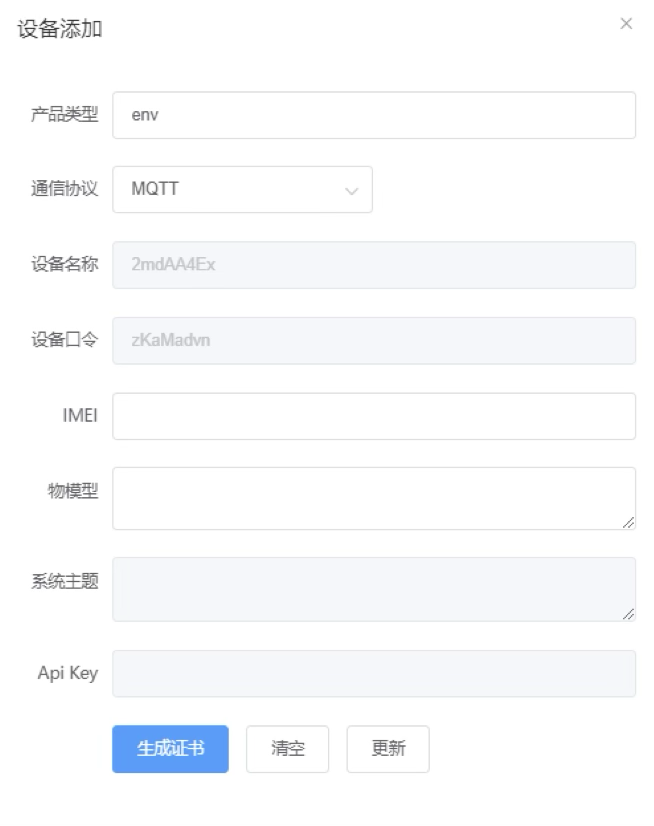Close the 设备添加 dialog
Viewport: 654px width, 826px height.
point(626,24)
